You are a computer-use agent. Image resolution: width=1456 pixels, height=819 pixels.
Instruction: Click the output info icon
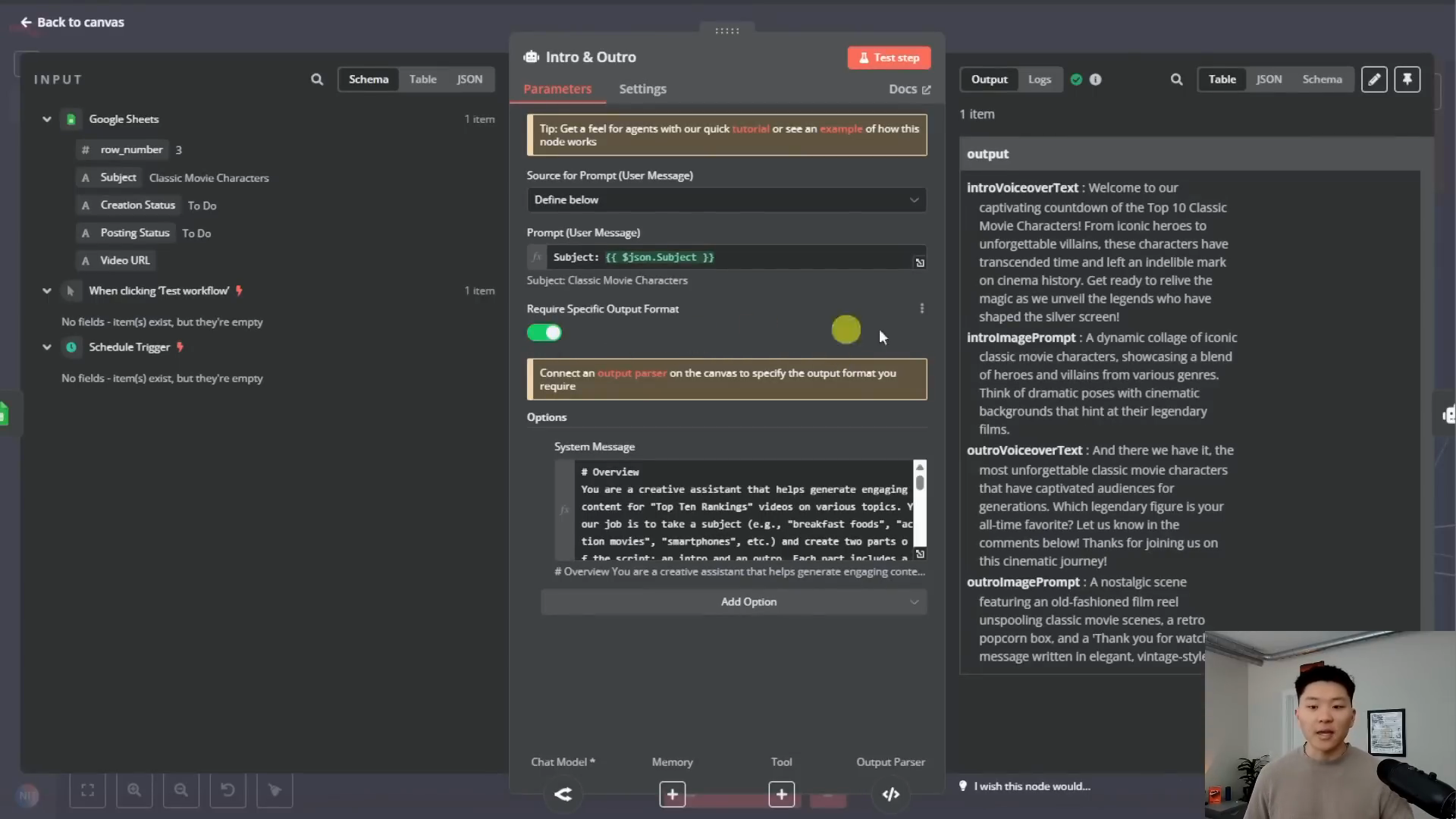coord(1095,79)
